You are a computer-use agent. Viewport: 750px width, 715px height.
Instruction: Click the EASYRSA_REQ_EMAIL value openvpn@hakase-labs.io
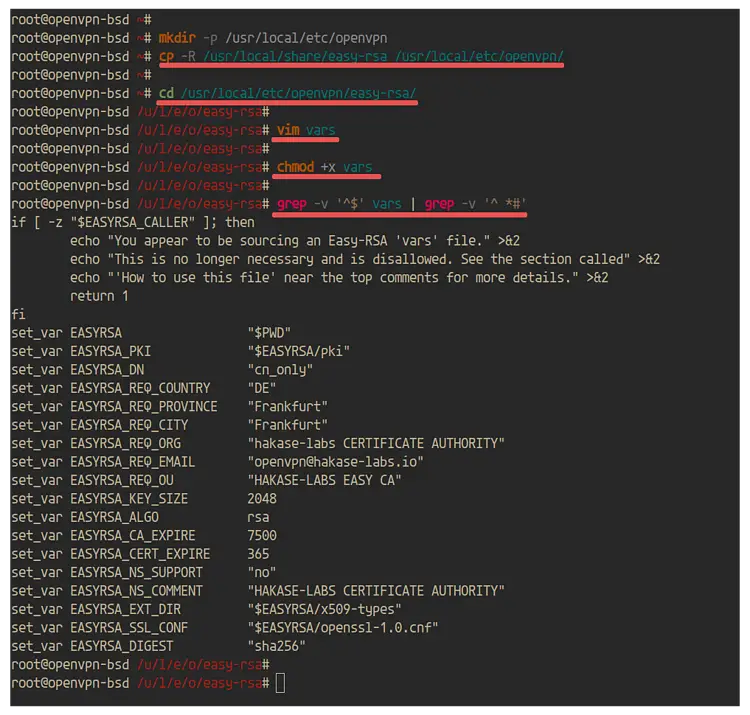[335, 462]
